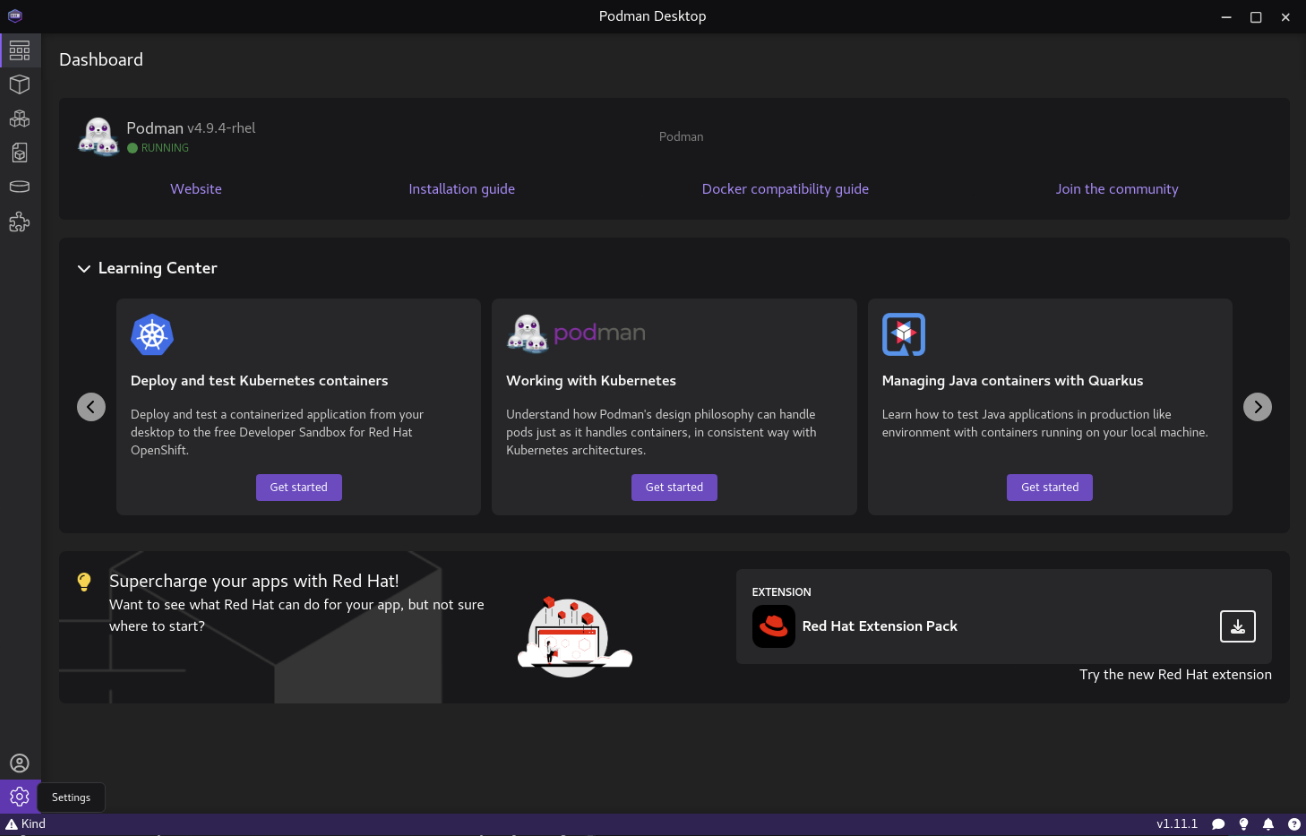
Task: Click the Podman v4.9.4-rhel provider name
Action: point(191,128)
